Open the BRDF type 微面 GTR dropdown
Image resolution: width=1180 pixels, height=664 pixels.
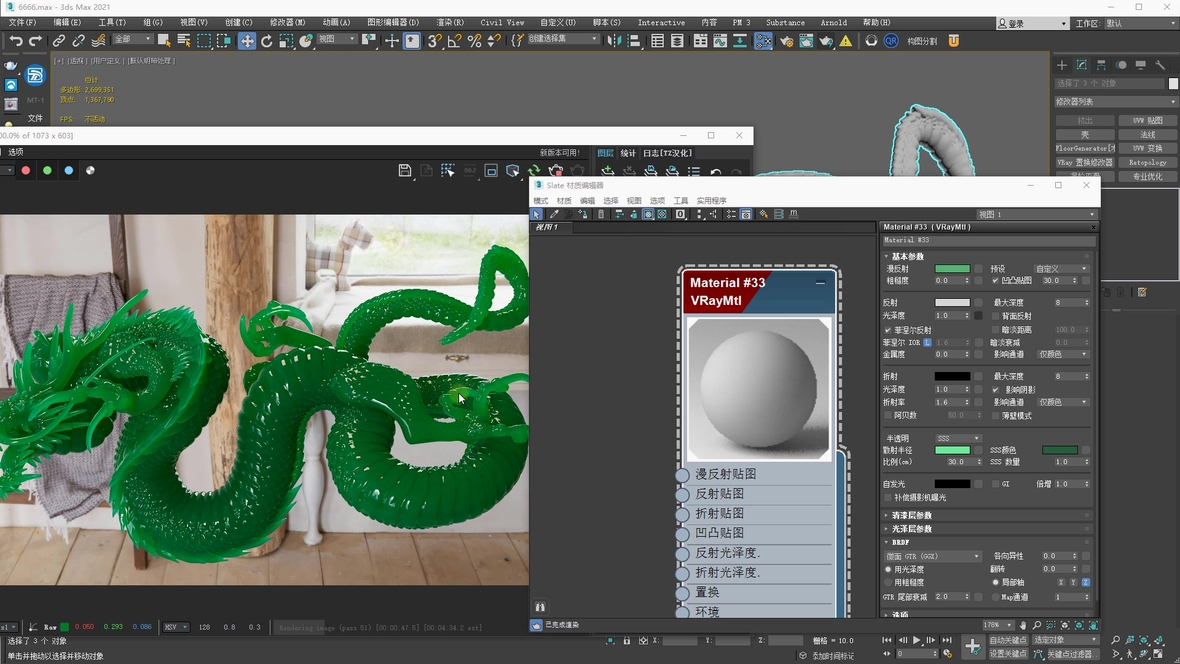[x=932, y=556]
